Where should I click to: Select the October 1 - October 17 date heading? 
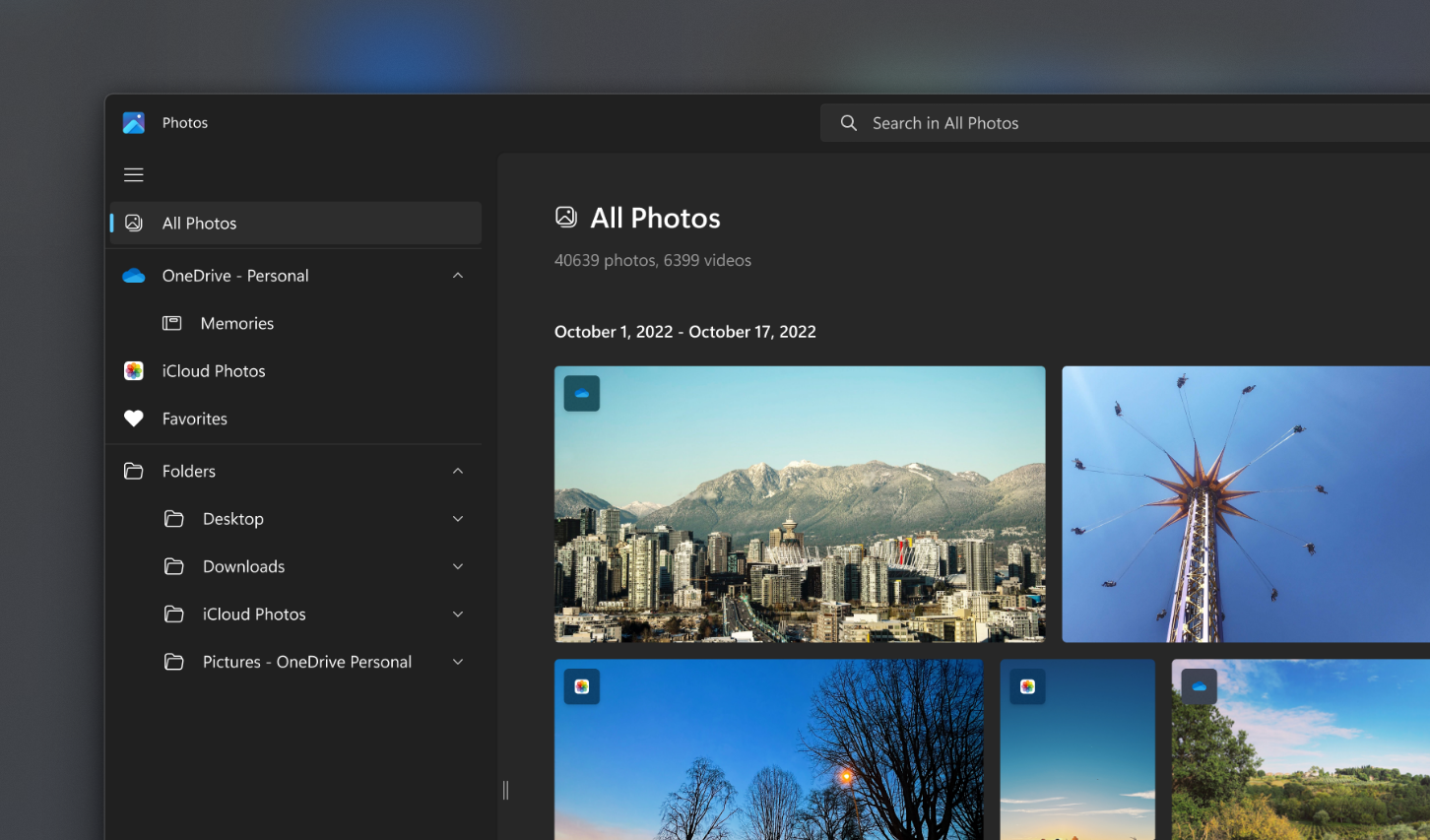tap(685, 331)
